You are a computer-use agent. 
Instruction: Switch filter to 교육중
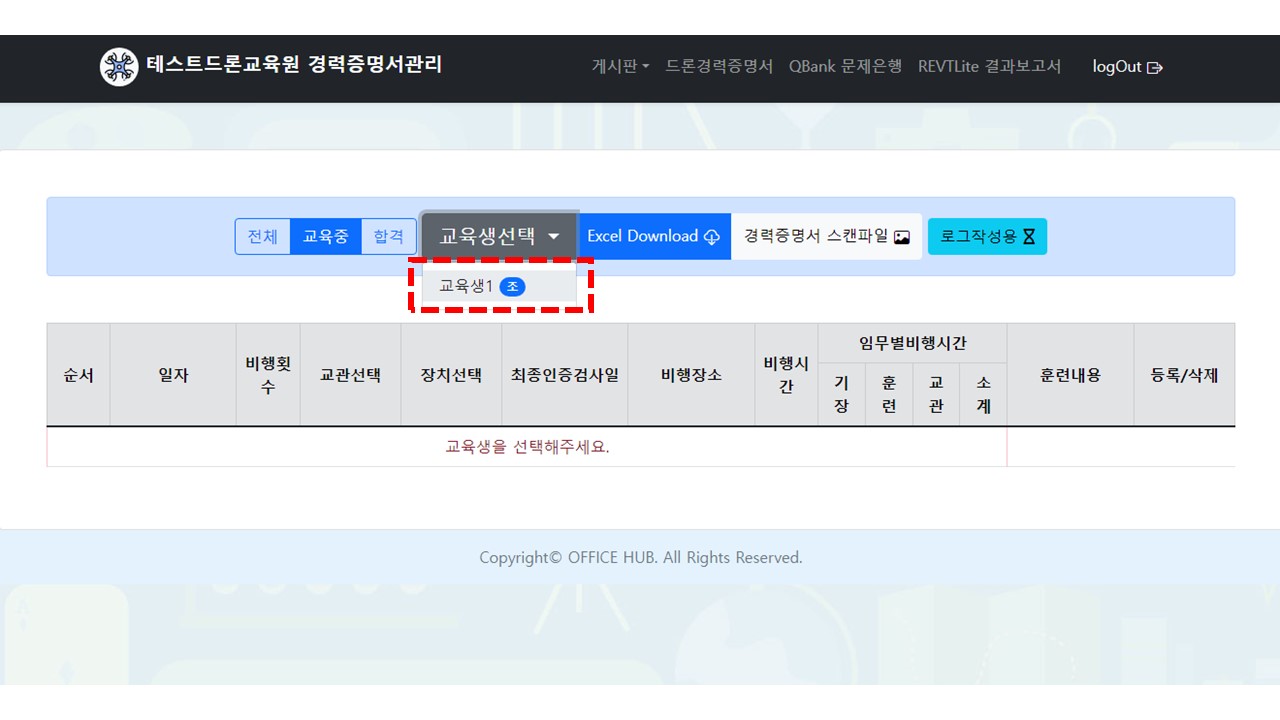326,237
